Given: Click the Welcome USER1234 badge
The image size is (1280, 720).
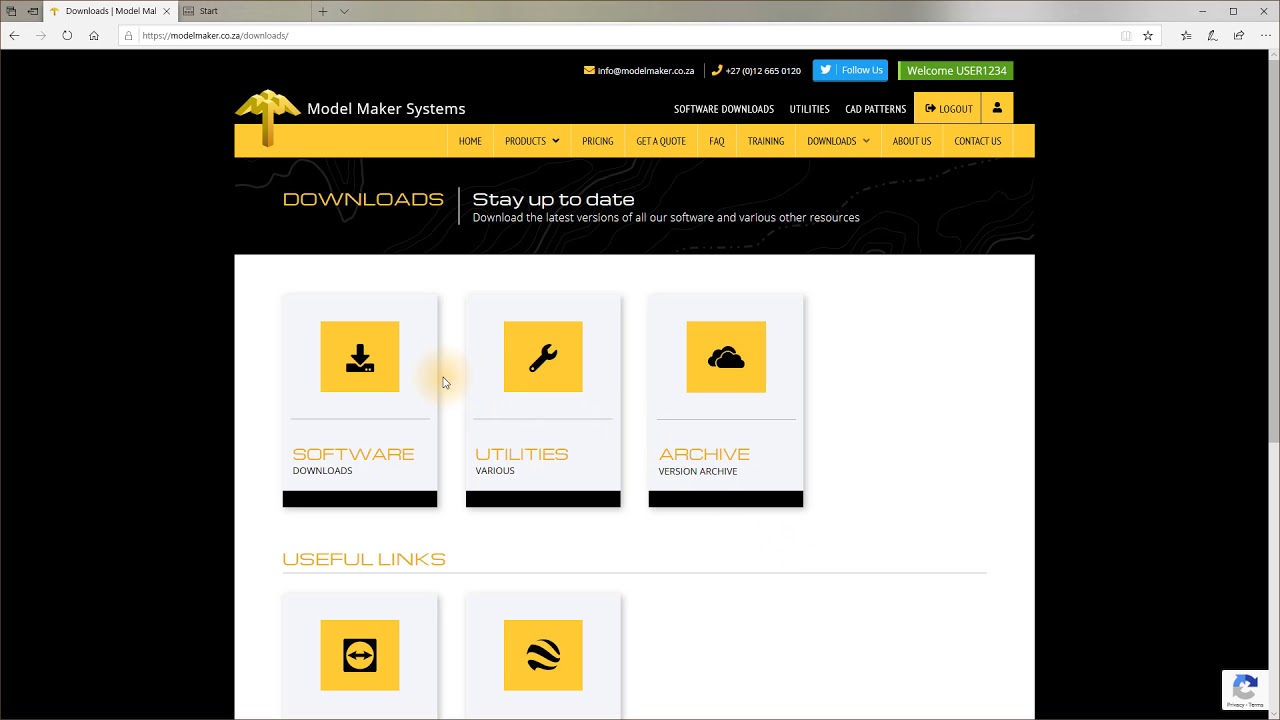Looking at the screenshot, I should click(x=957, y=70).
